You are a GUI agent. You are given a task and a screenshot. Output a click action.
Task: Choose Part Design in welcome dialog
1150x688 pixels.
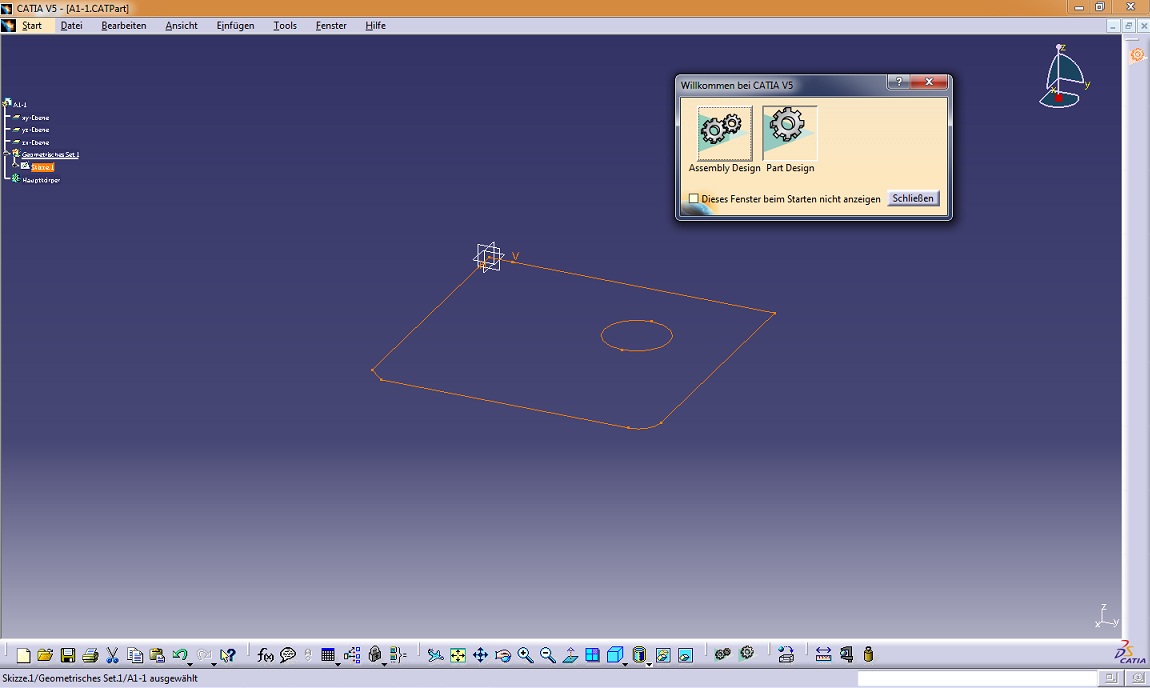coord(790,133)
